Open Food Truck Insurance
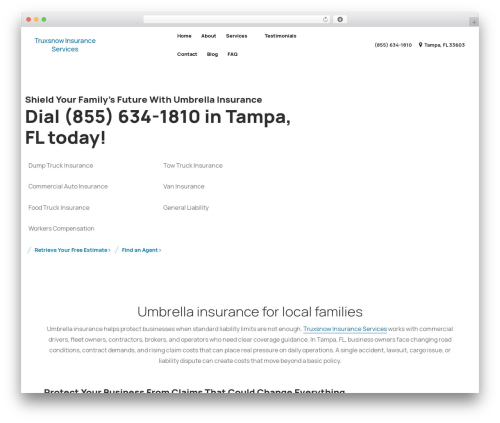Image resolution: width=500 pixels, height=423 pixels. (59, 207)
